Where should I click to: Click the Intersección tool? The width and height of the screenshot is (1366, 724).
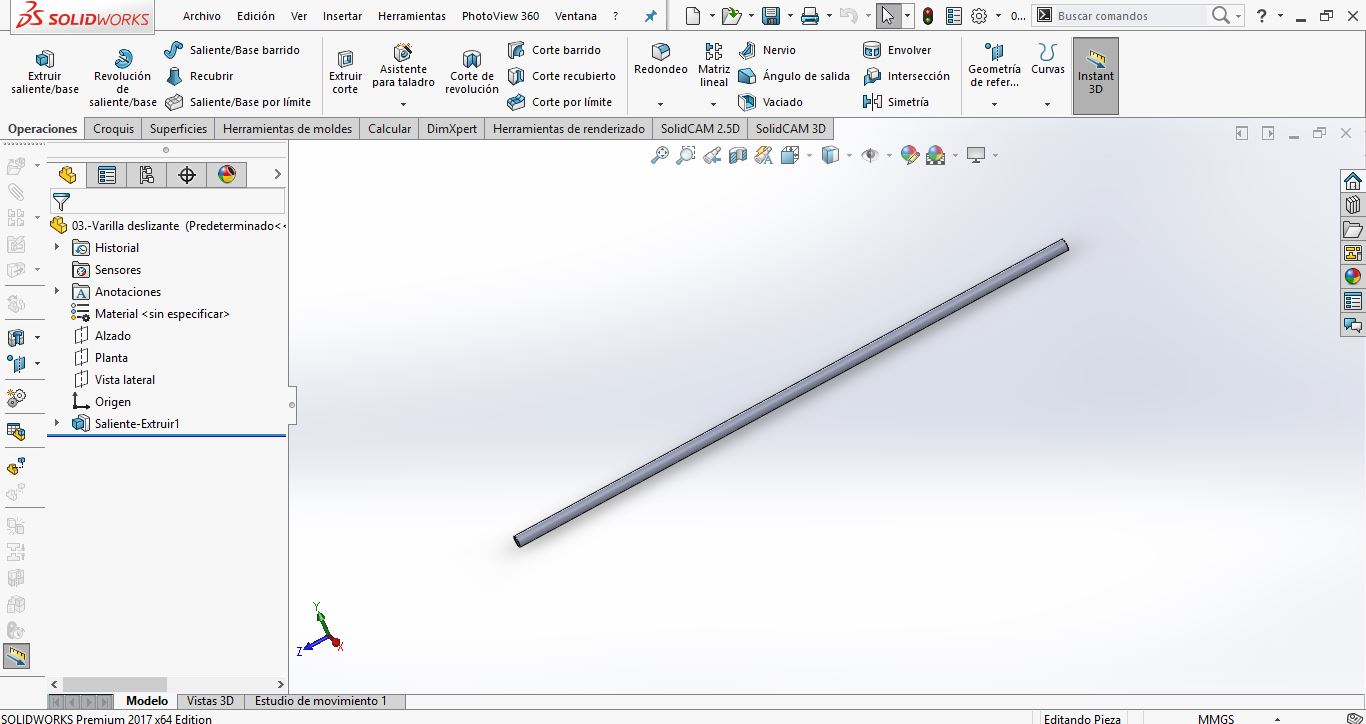click(906, 76)
